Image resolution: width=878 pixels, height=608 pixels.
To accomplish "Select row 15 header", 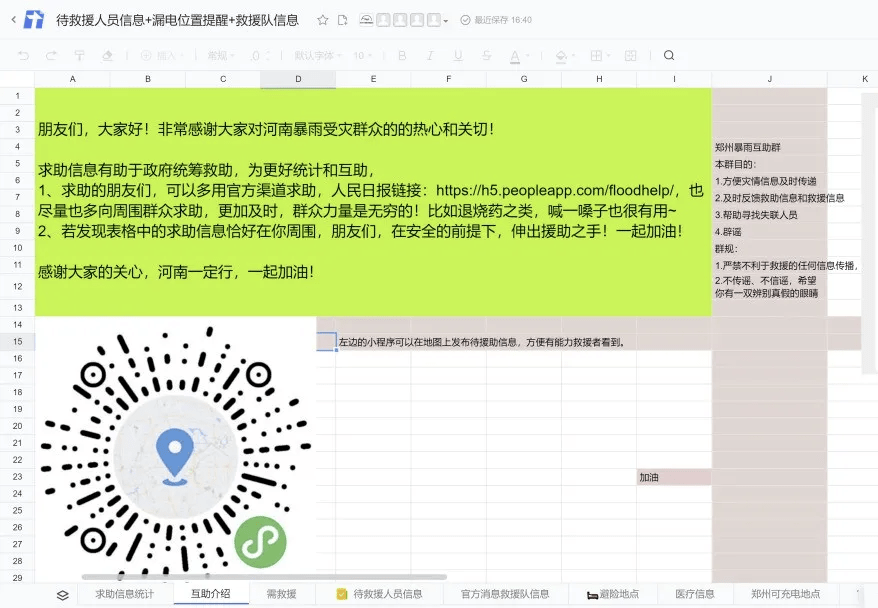I will point(17,342).
